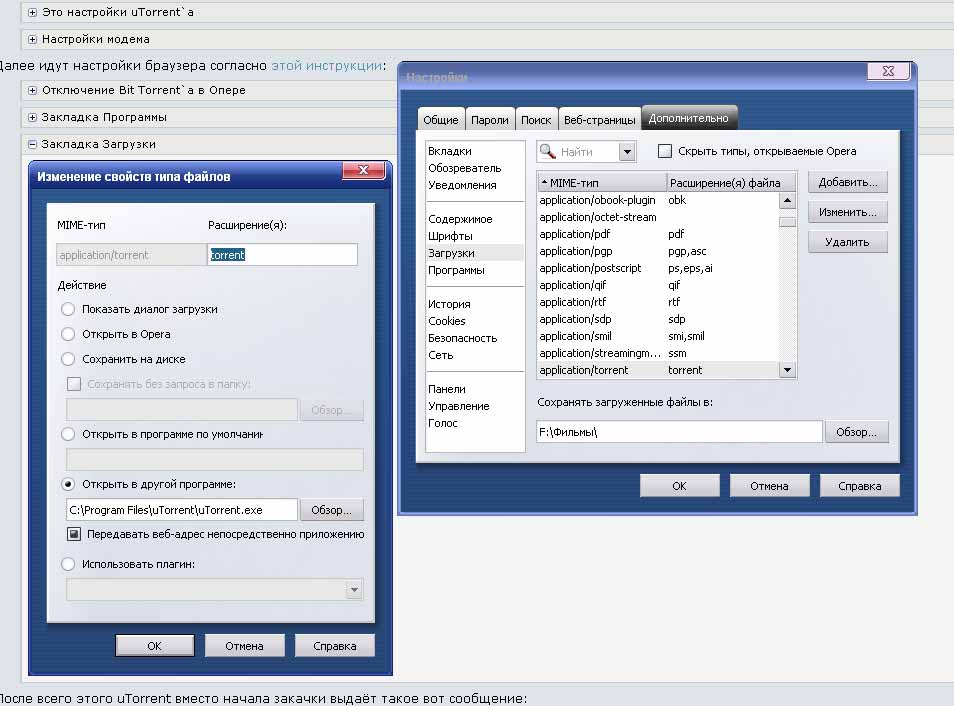Switch to the 'Пароли' tab
The width and height of the screenshot is (954, 706).
click(x=490, y=120)
